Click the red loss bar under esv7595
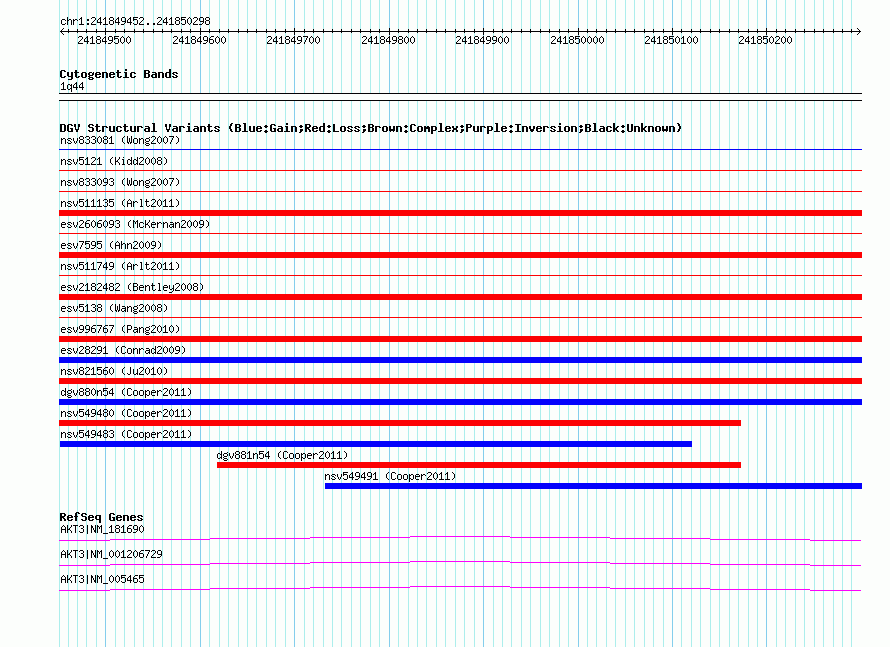Screen dimensions: 890x647 tap(460, 255)
